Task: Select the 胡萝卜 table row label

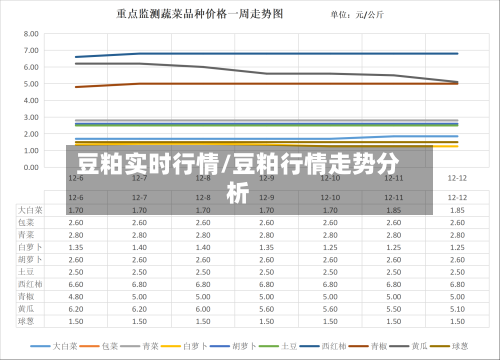Action: click(x=30, y=260)
